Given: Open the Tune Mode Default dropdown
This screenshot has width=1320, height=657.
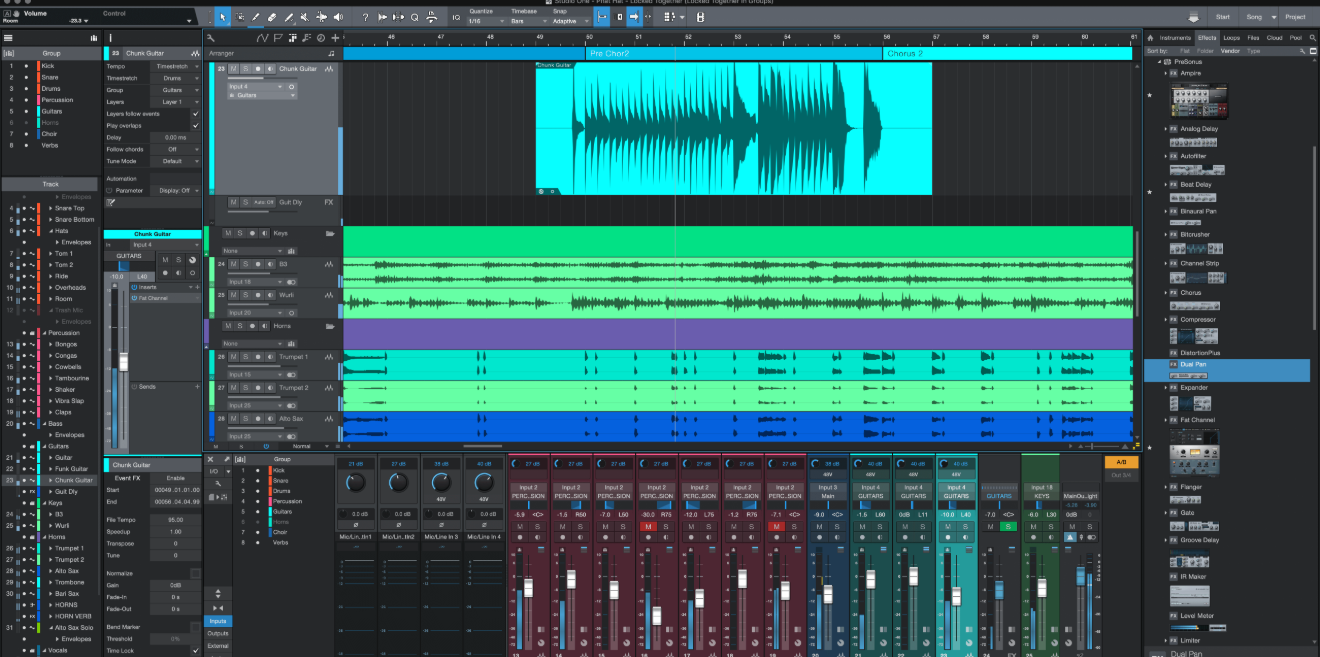Looking at the screenshot, I should point(176,161).
